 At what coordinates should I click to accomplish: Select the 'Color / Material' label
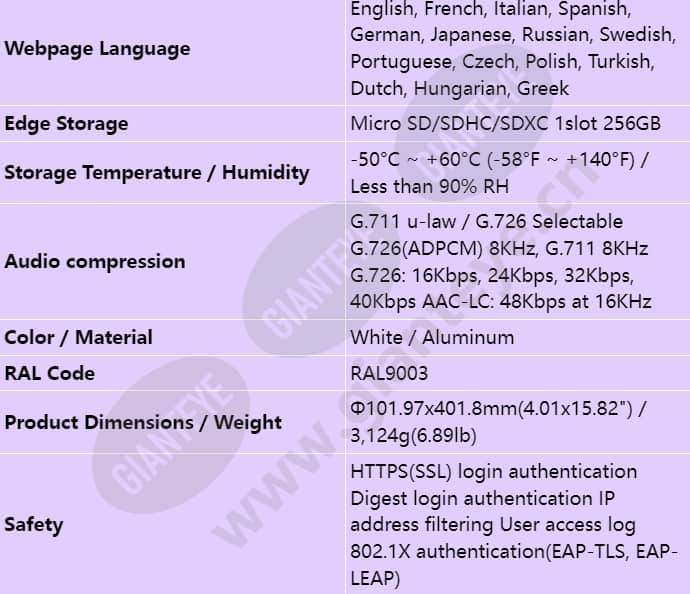[78, 337]
